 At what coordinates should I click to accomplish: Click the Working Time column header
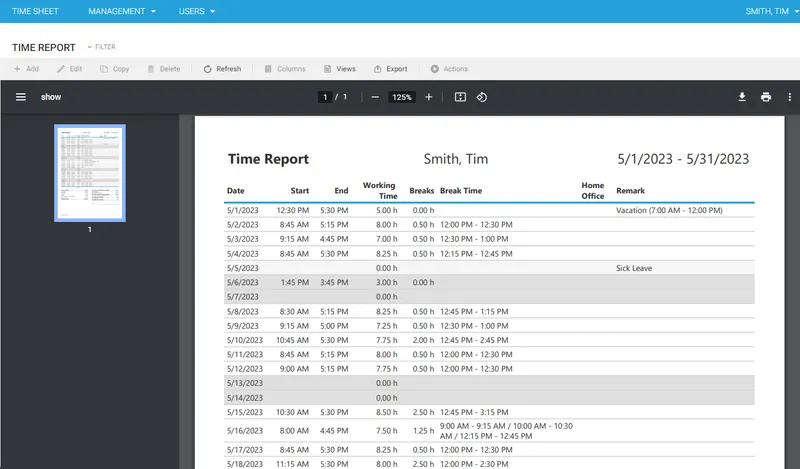[x=380, y=190]
